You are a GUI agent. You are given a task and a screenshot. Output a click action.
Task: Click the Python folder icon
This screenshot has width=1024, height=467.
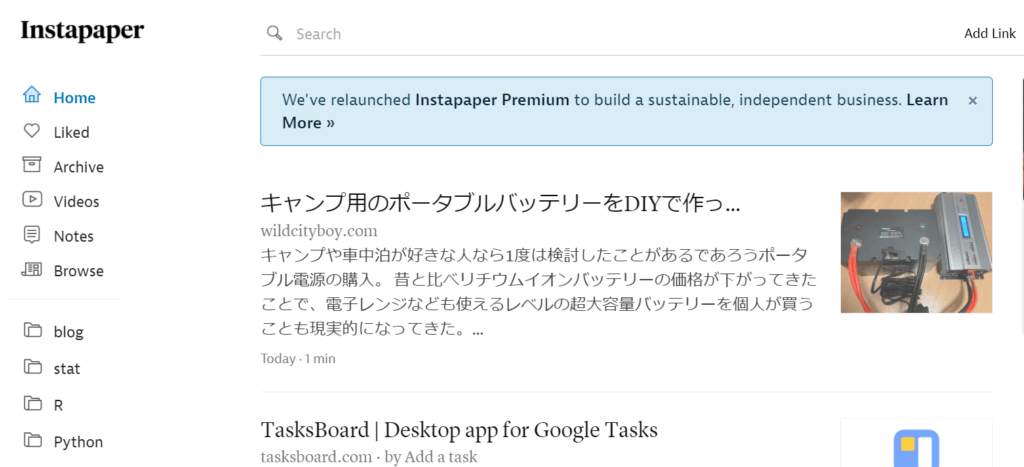[x=31, y=440]
